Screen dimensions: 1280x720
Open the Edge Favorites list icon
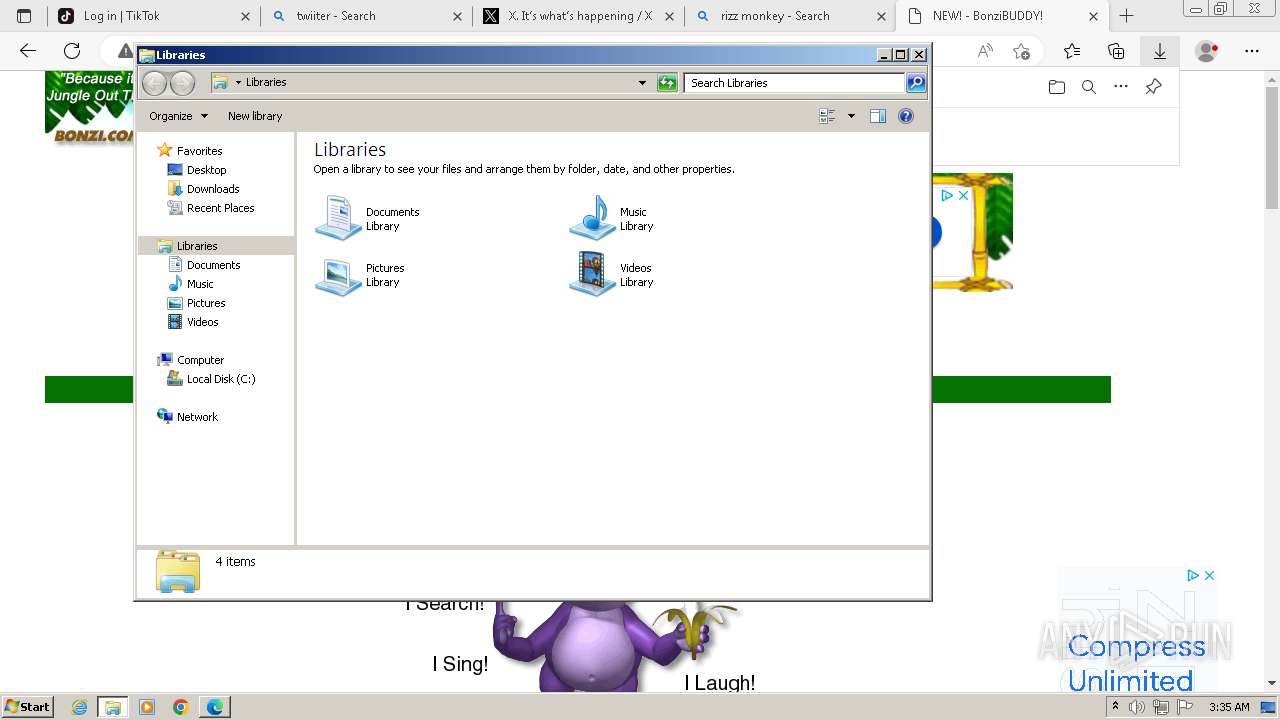coord(1072,51)
